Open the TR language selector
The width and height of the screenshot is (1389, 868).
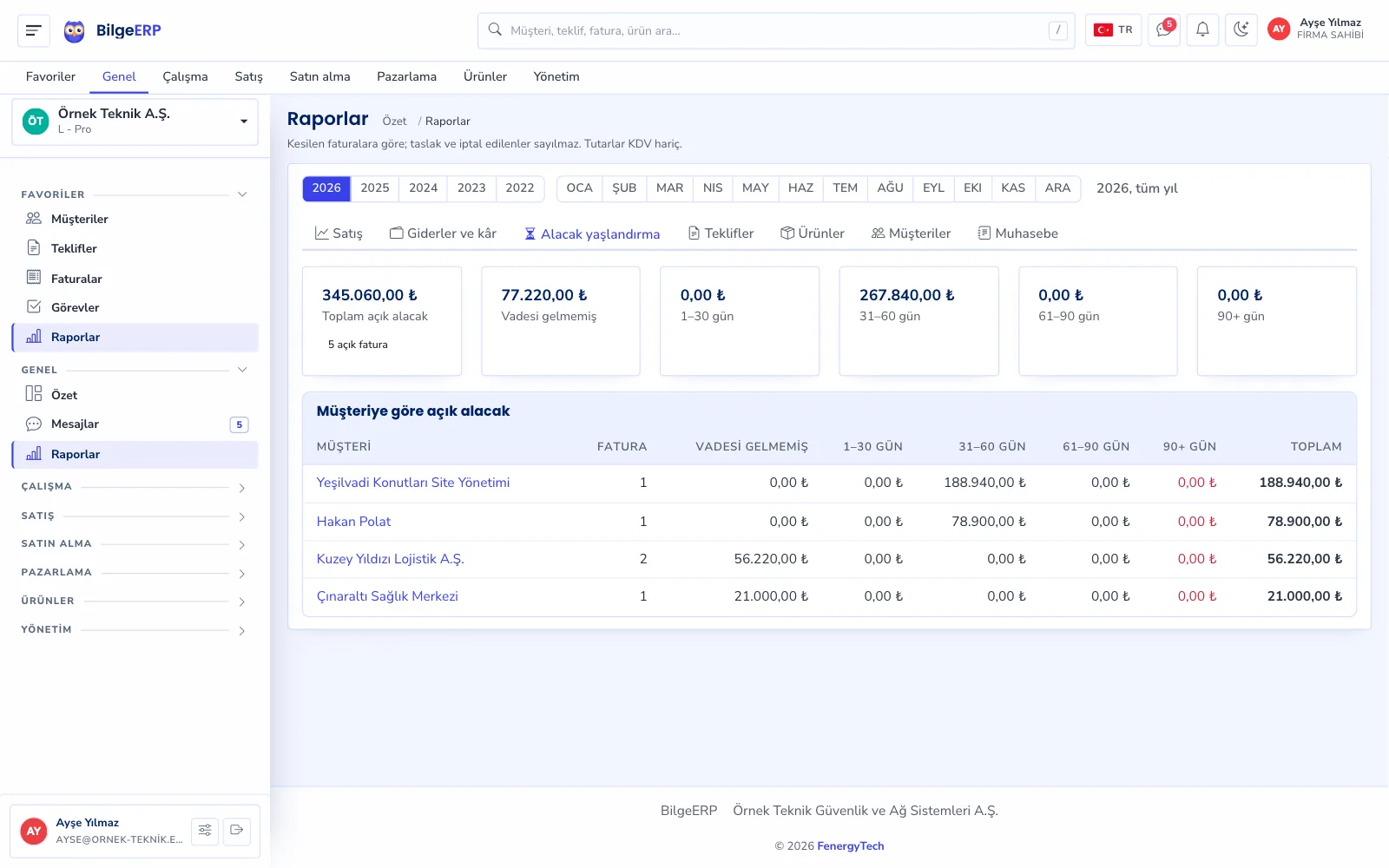point(1113,30)
